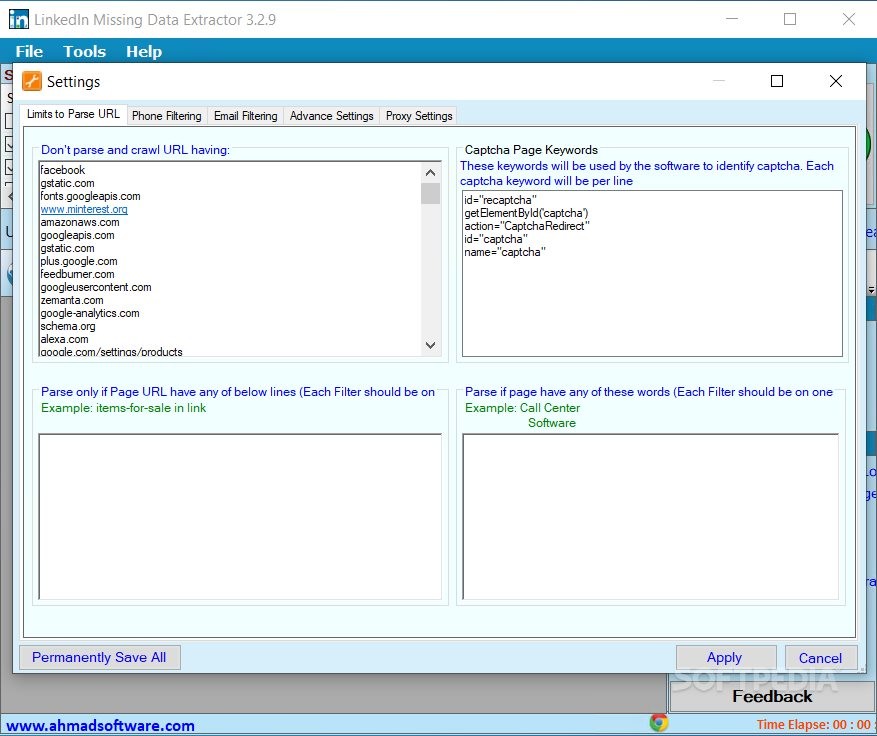Switch to the Phone Filtering tab

pos(167,116)
